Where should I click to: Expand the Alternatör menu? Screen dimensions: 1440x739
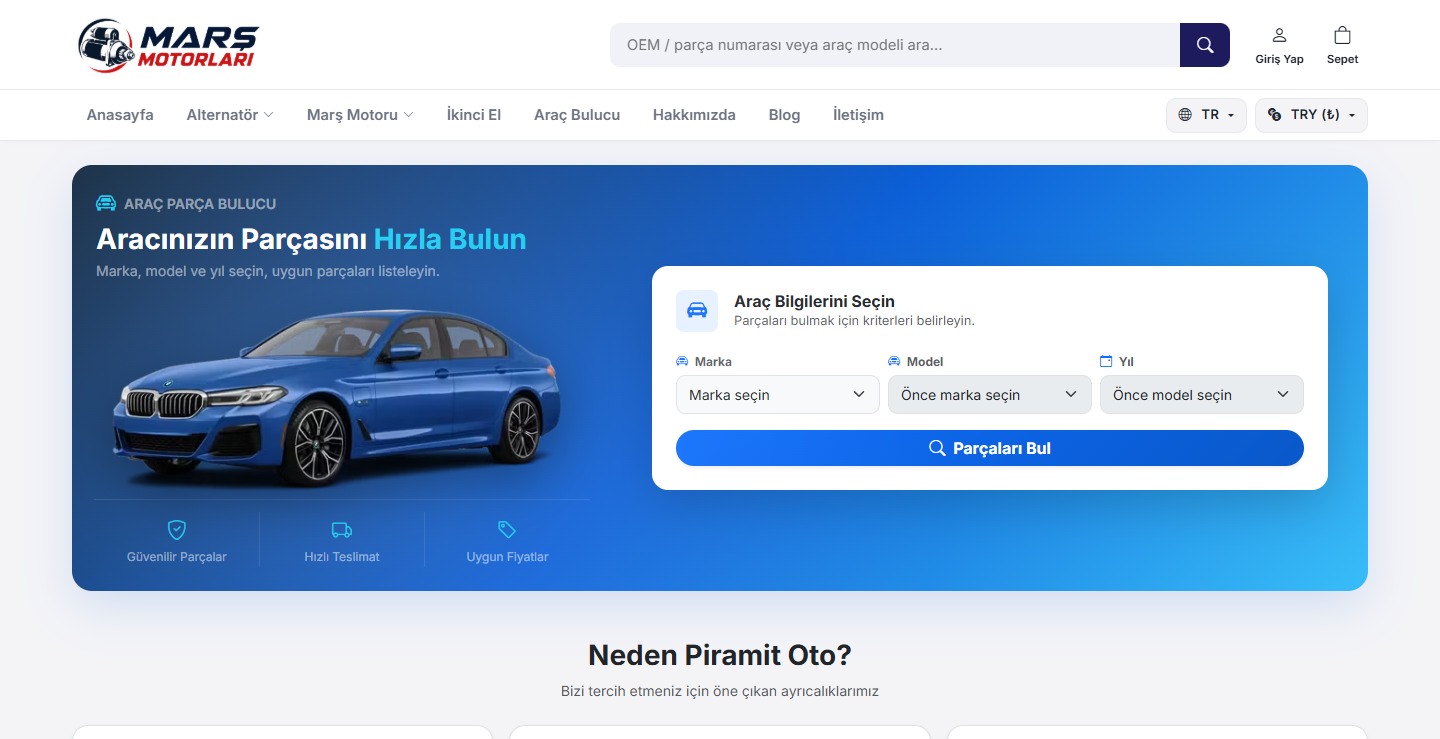coord(230,115)
